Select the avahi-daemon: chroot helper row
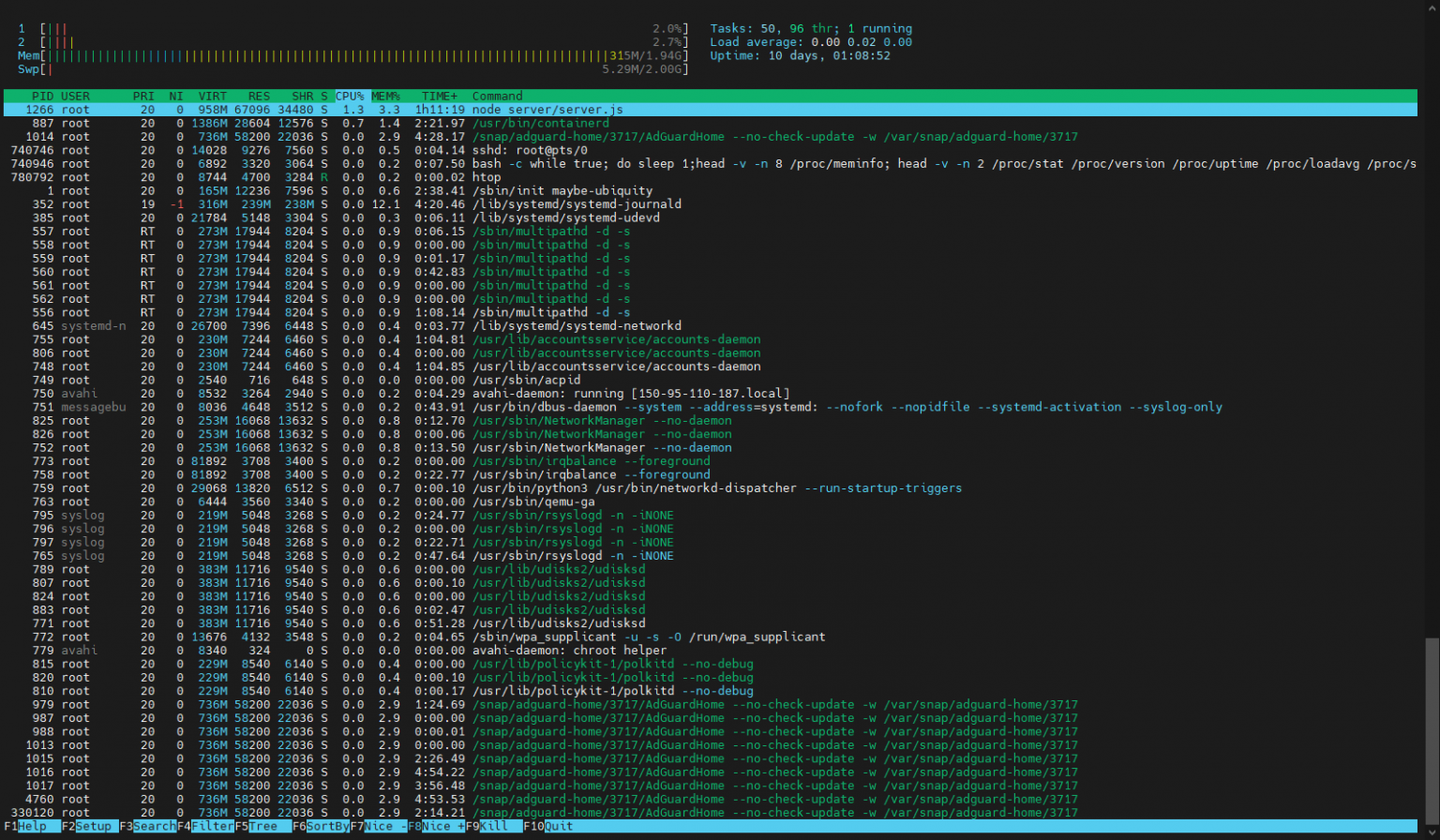Viewport: 1440px width, 840px height. pyautogui.click(x=710, y=651)
